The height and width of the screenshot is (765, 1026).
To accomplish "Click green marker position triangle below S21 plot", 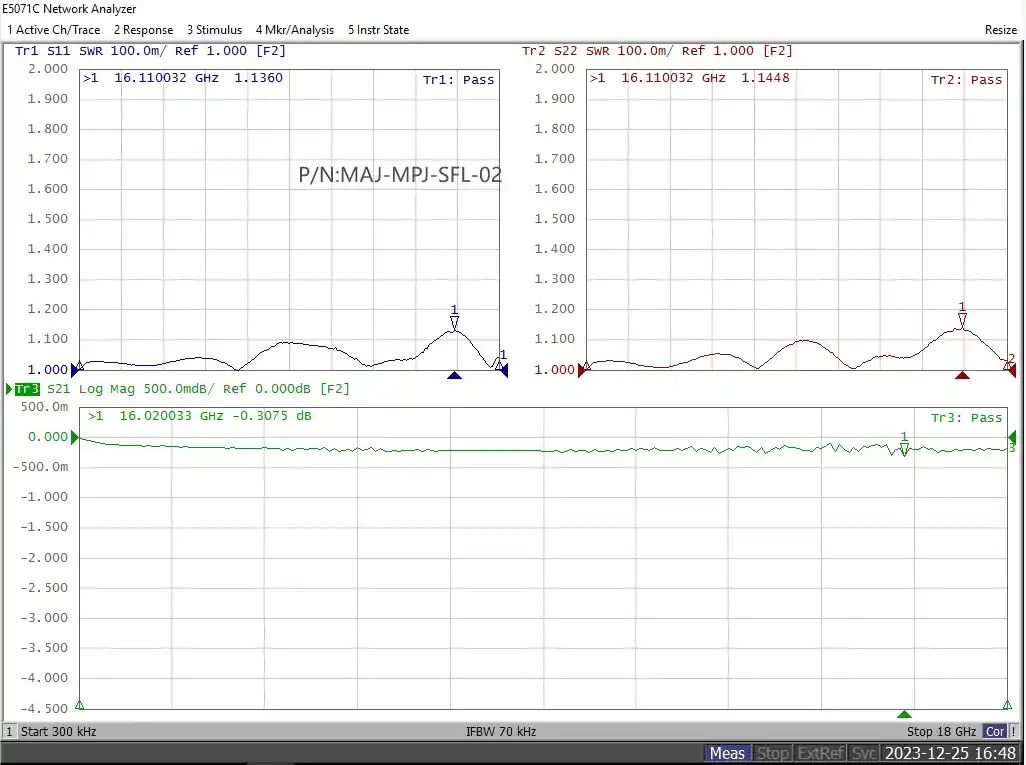I will pyautogui.click(x=904, y=714).
